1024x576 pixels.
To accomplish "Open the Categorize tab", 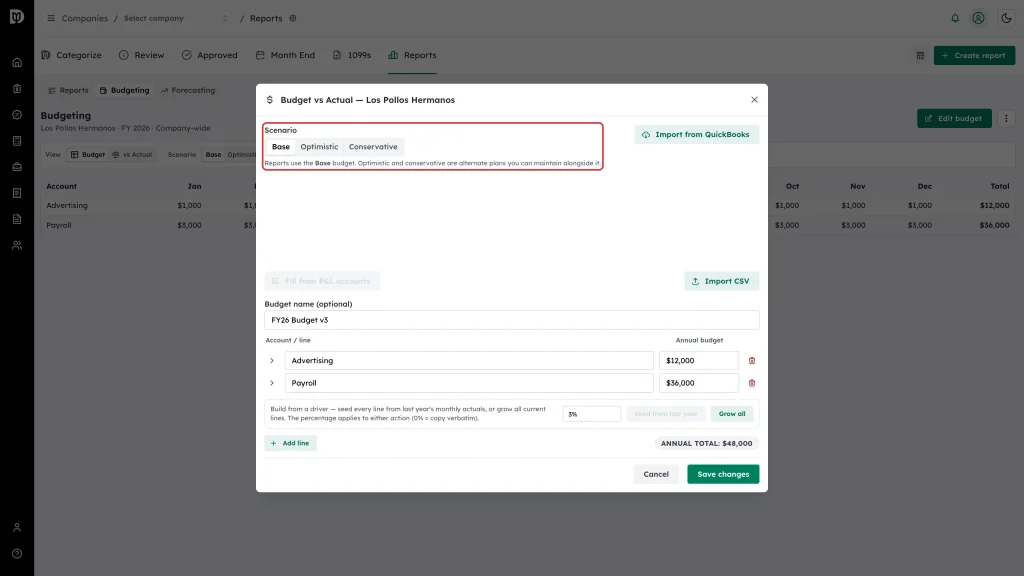I will tap(71, 56).
